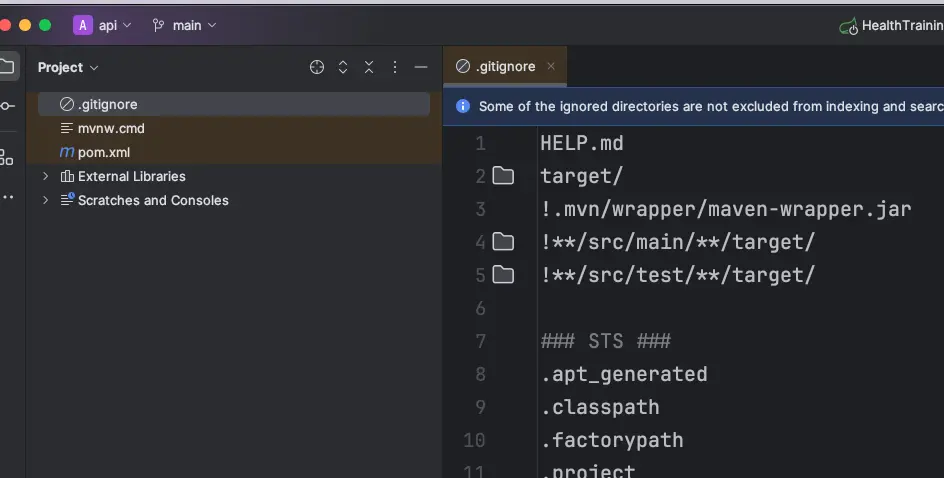The image size is (944, 478).
Task: Open the main branch dropdown
Action: [x=184, y=25]
